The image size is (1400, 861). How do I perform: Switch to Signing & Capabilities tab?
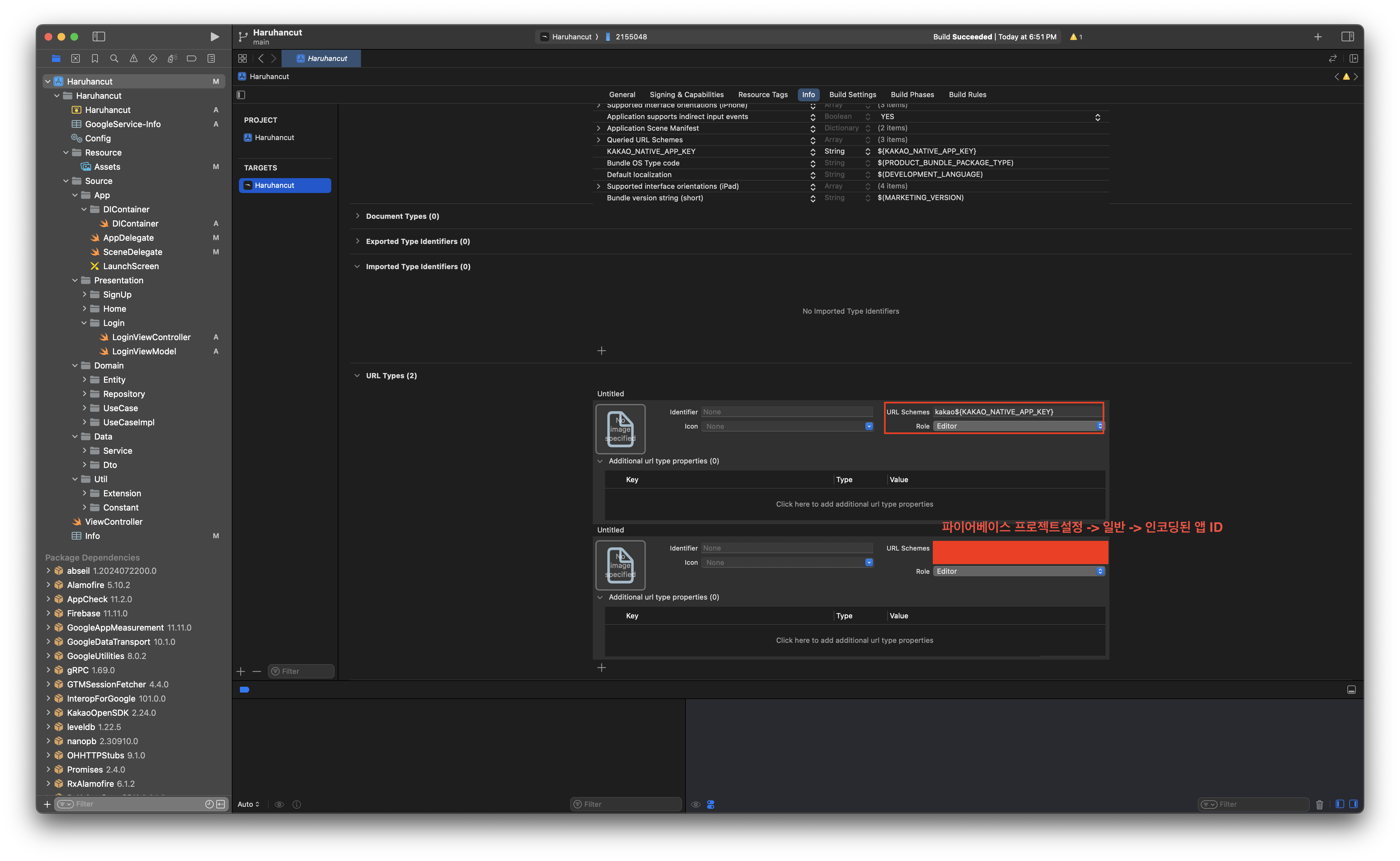tap(686, 95)
